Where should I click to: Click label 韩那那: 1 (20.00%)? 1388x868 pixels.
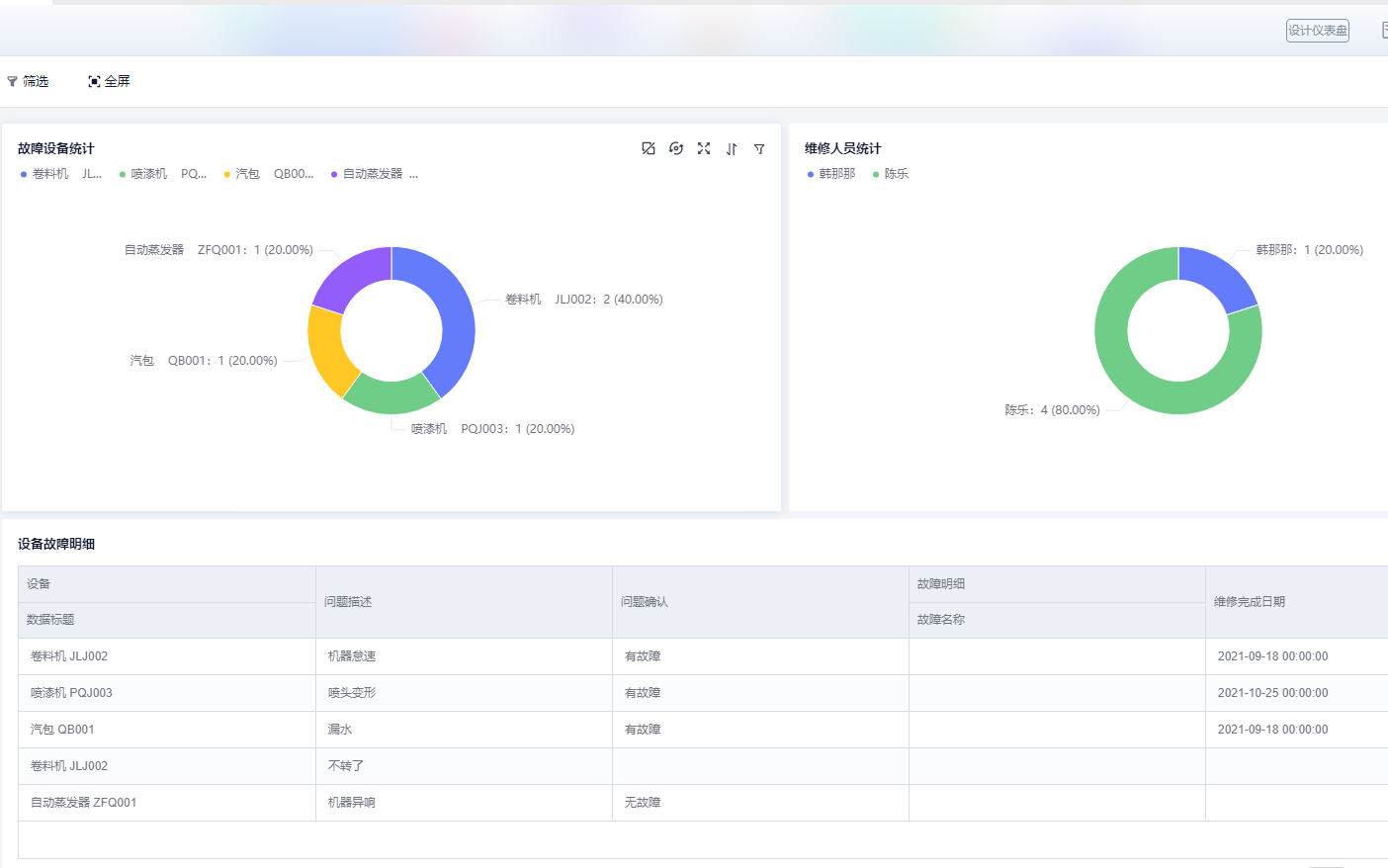pos(1310,250)
